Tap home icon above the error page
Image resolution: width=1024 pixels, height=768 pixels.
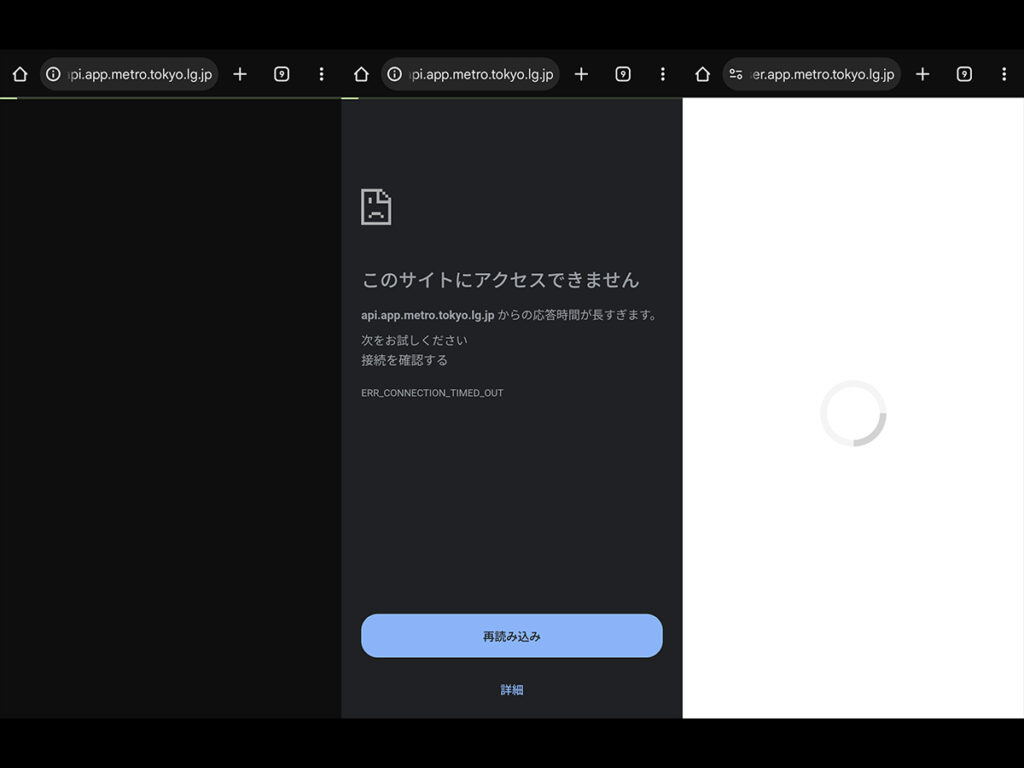pyautogui.click(x=361, y=74)
